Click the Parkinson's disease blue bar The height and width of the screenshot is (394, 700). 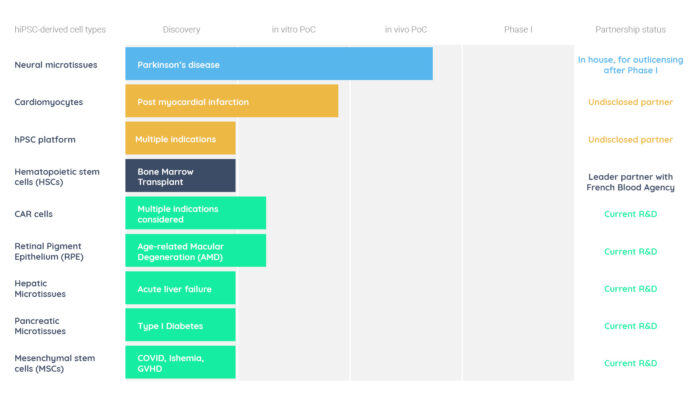tap(279, 64)
